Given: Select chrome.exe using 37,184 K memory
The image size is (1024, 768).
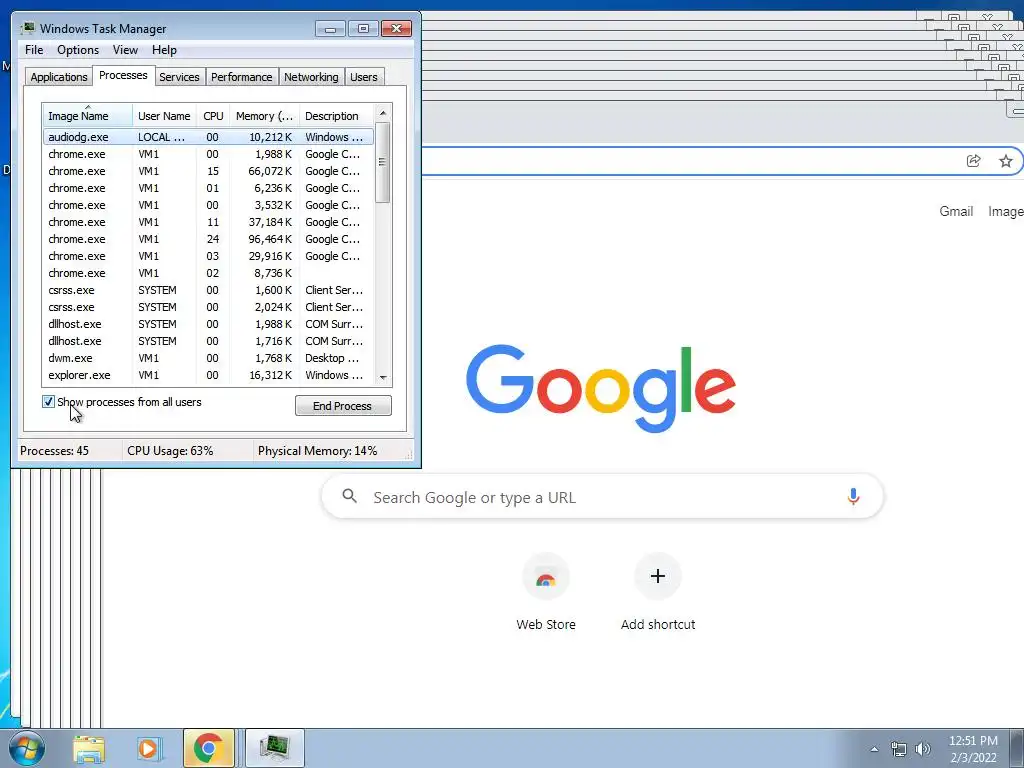Looking at the screenshot, I should tap(208, 222).
